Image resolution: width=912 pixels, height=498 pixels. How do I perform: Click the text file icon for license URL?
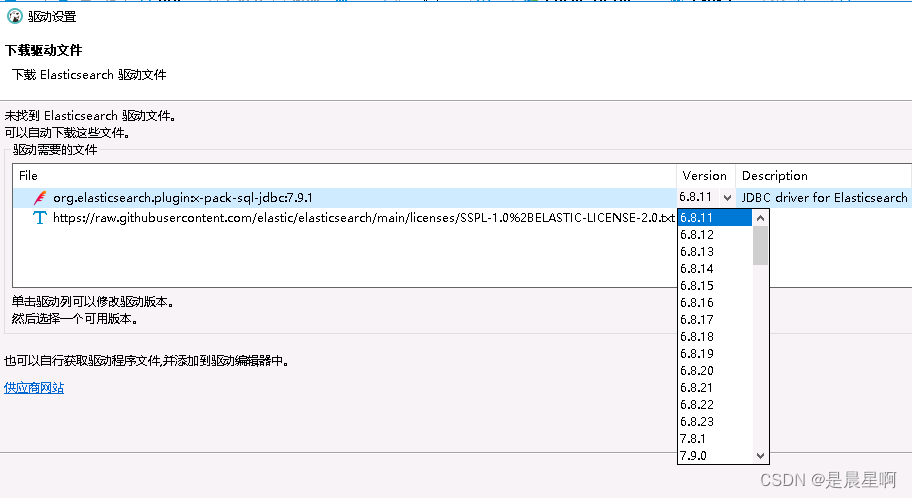click(x=40, y=218)
